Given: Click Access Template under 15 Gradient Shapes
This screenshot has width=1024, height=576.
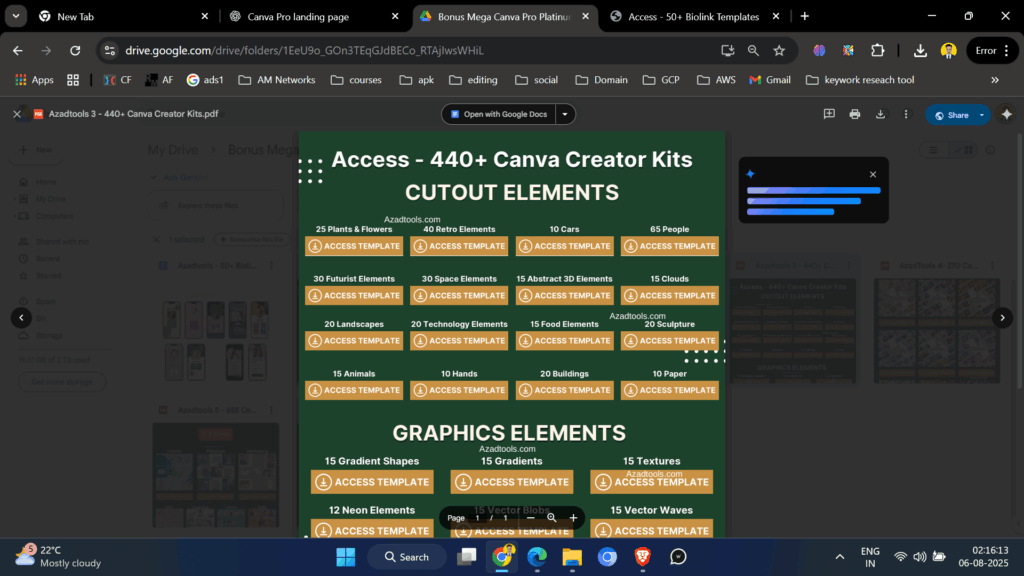Looking at the screenshot, I should click(372, 482).
